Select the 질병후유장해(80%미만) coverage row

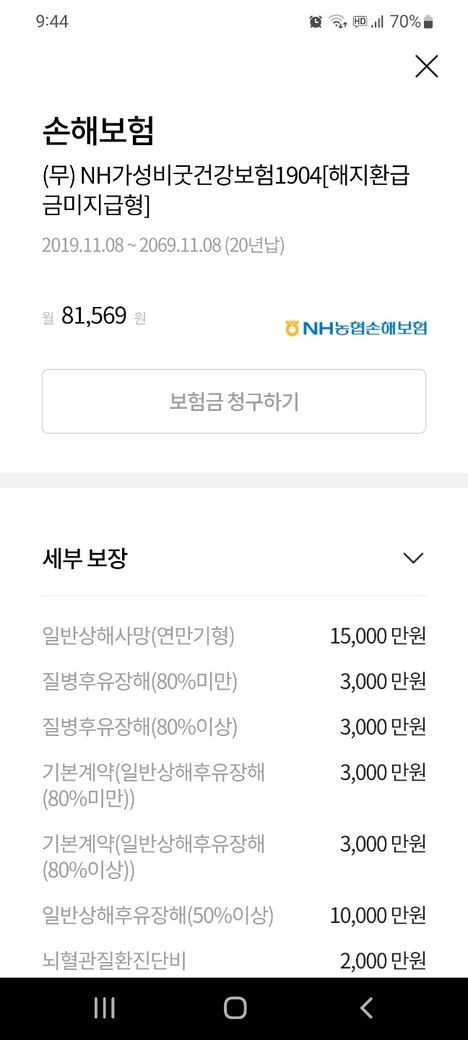[233, 682]
